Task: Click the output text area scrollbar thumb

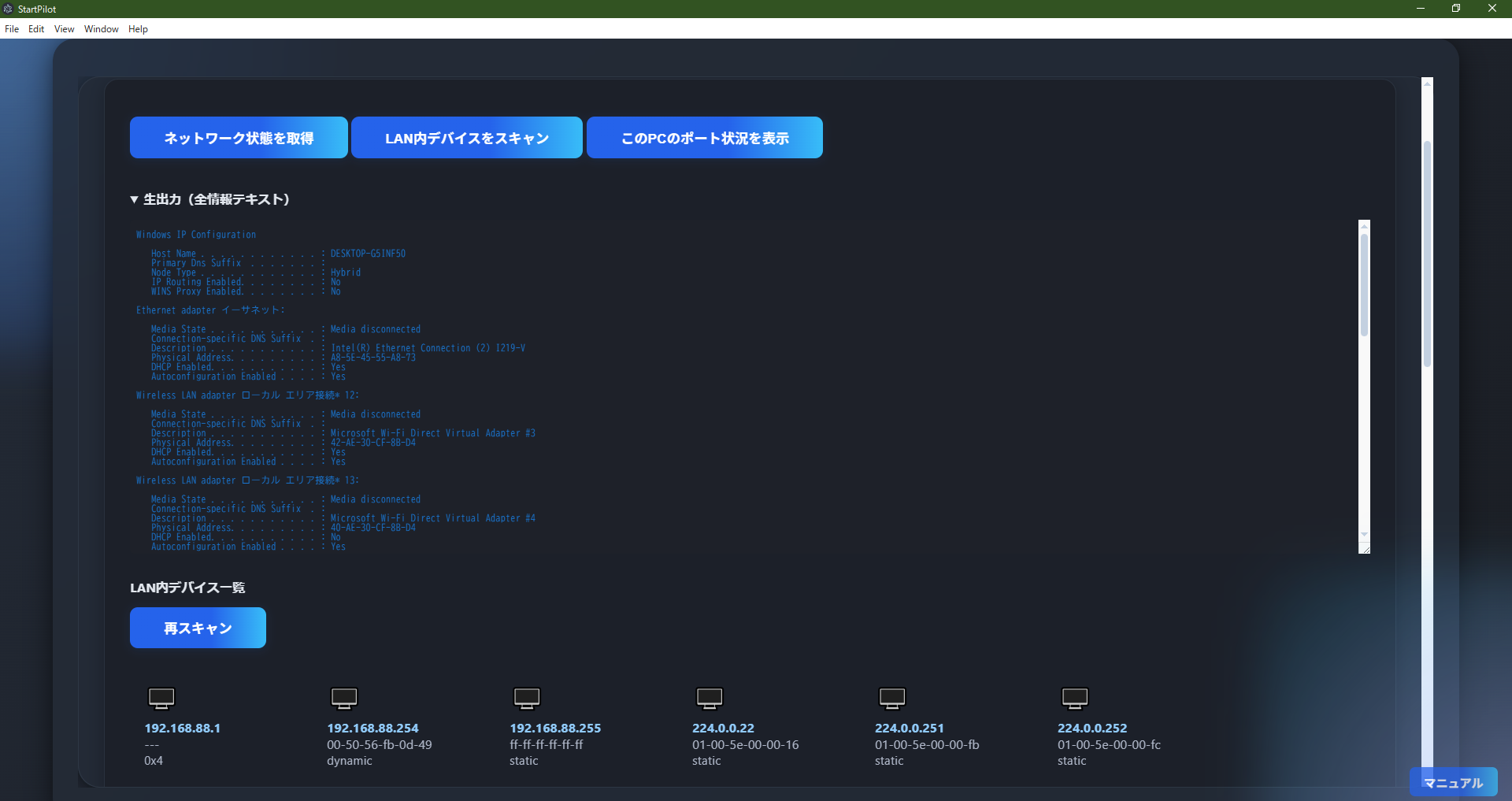Action: click(x=1364, y=276)
